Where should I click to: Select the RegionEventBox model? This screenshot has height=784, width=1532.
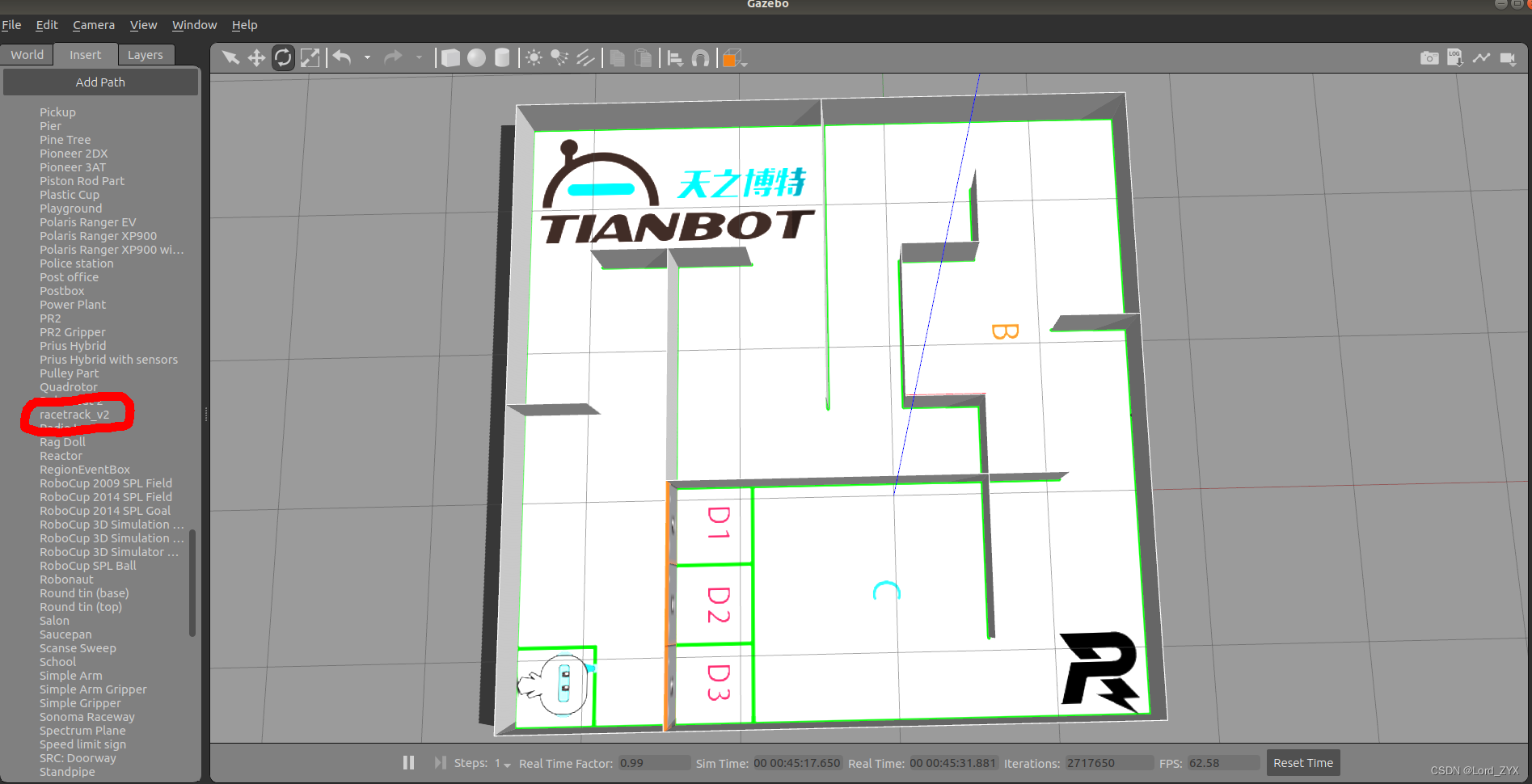tap(85, 470)
